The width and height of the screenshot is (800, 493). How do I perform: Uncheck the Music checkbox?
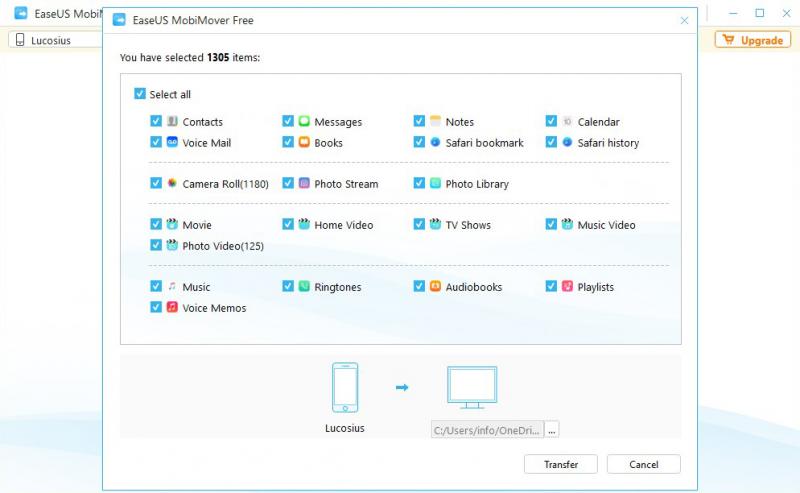click(x=156, y=286)
